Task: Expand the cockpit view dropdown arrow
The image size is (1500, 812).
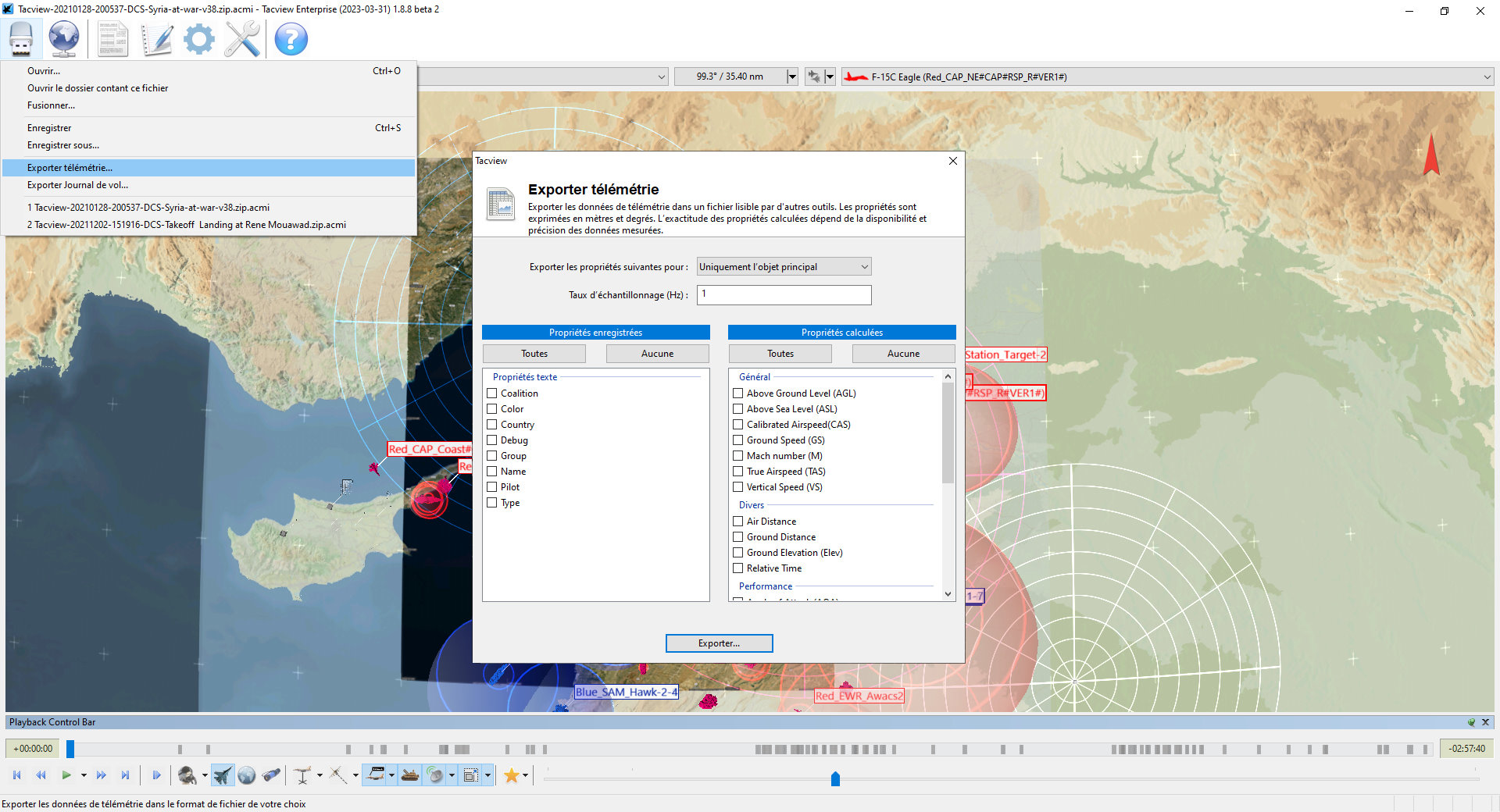Action: pyautogui.click(x=205, y=775)
